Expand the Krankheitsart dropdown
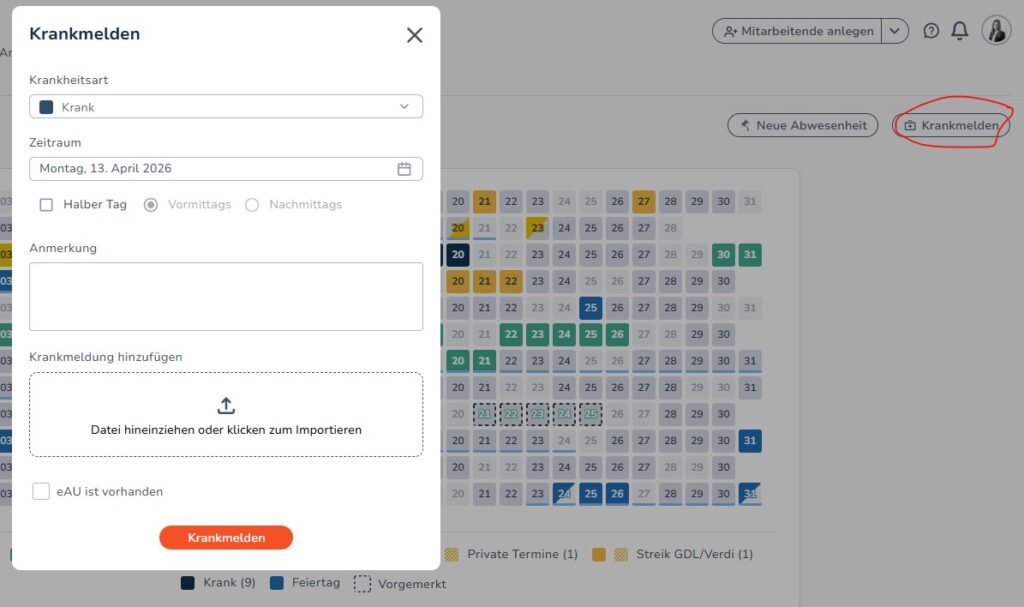Screen dimensions: 1024x607 [x=404, y=107]
